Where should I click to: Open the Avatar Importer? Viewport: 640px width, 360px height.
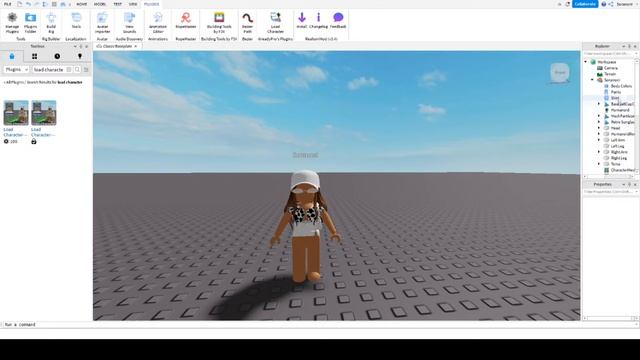tap(102, 23)
